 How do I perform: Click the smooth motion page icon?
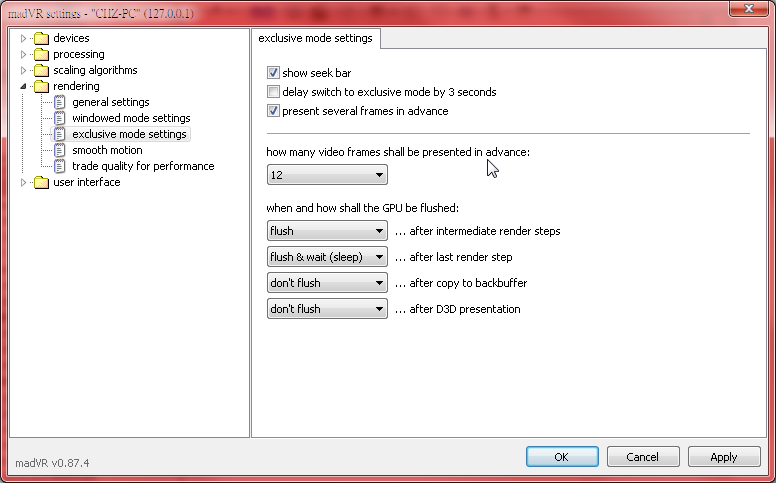[x=60, y=151]
